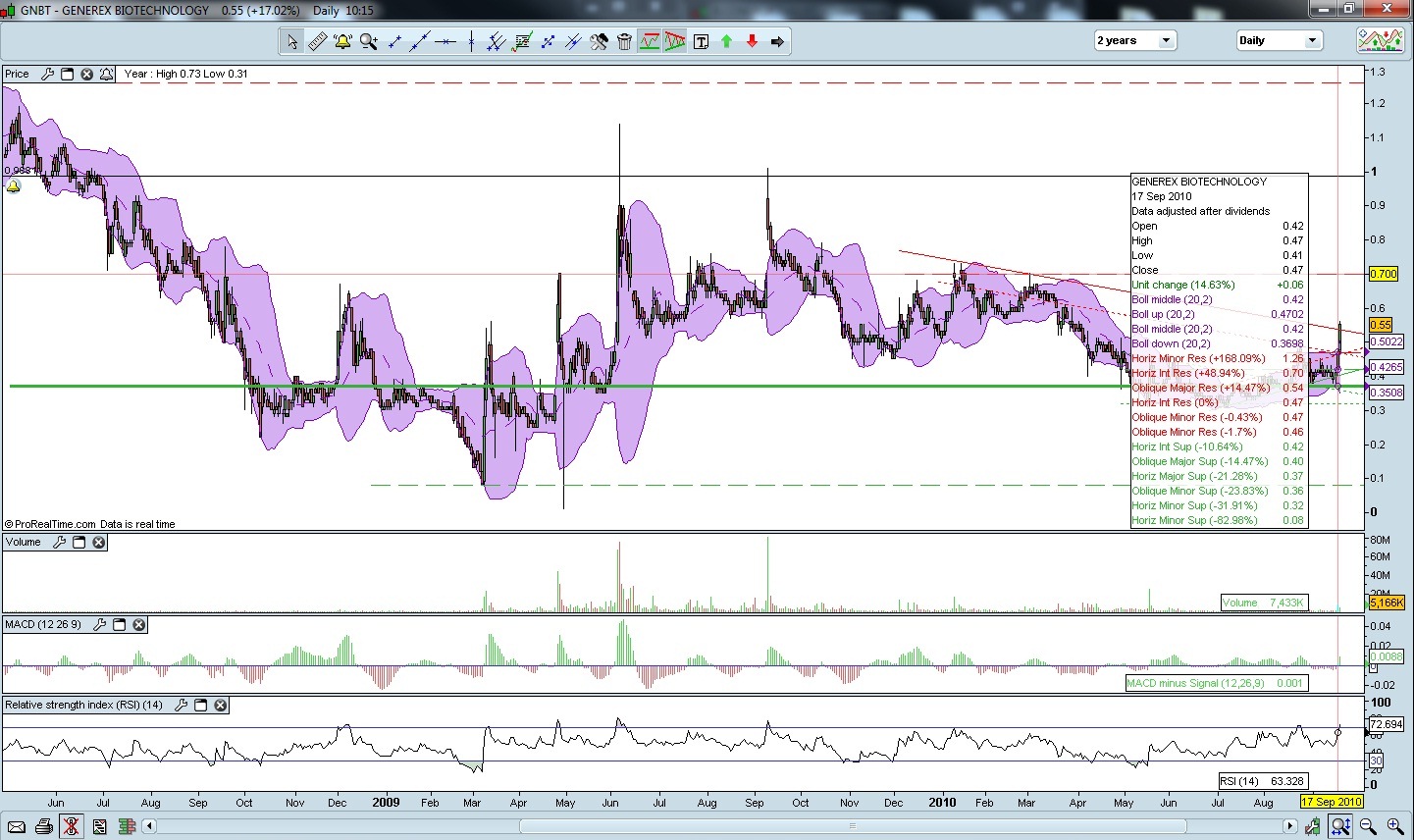The image size is (1414, 840).
Task: Click the Price panel alert bell icon
Action: coord(106,74)
